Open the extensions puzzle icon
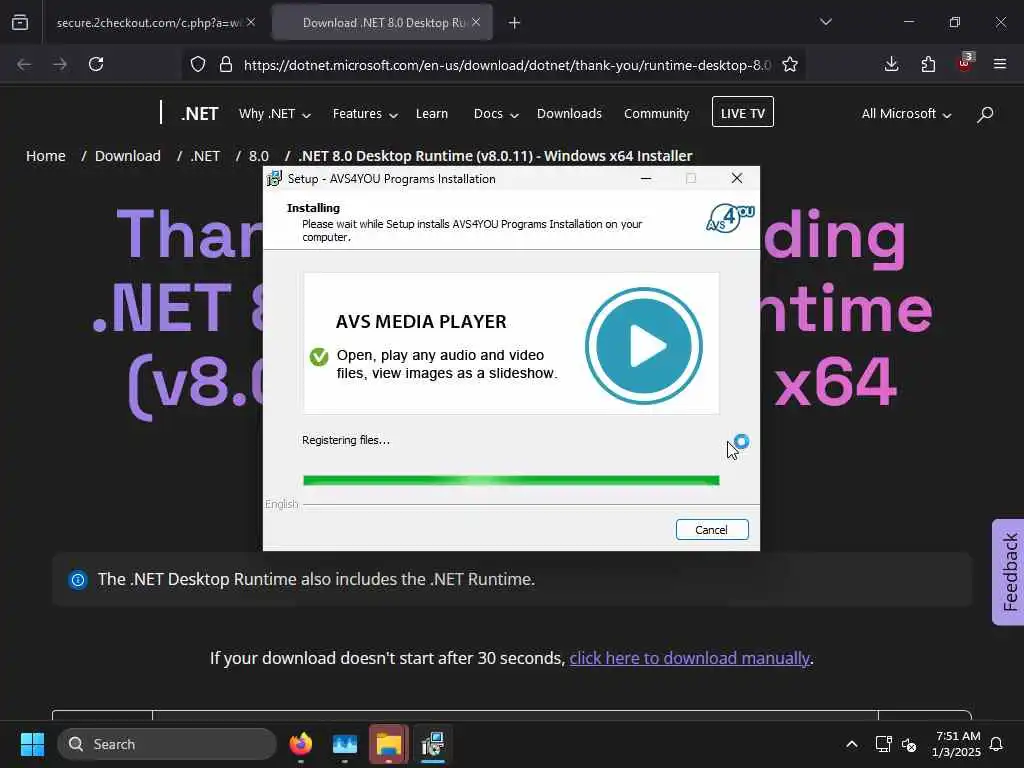Viewport: 1024px width, 768px height. [x=928, y=64]
